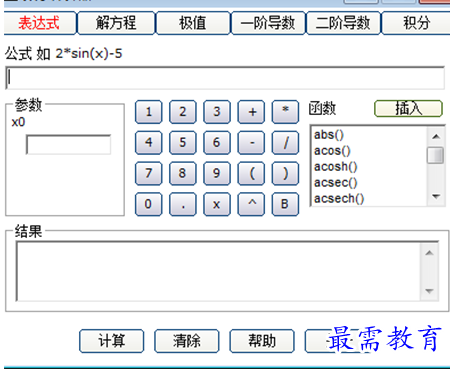
Task: Switch to the 积分 tab
Action: [x=416, y=23]
